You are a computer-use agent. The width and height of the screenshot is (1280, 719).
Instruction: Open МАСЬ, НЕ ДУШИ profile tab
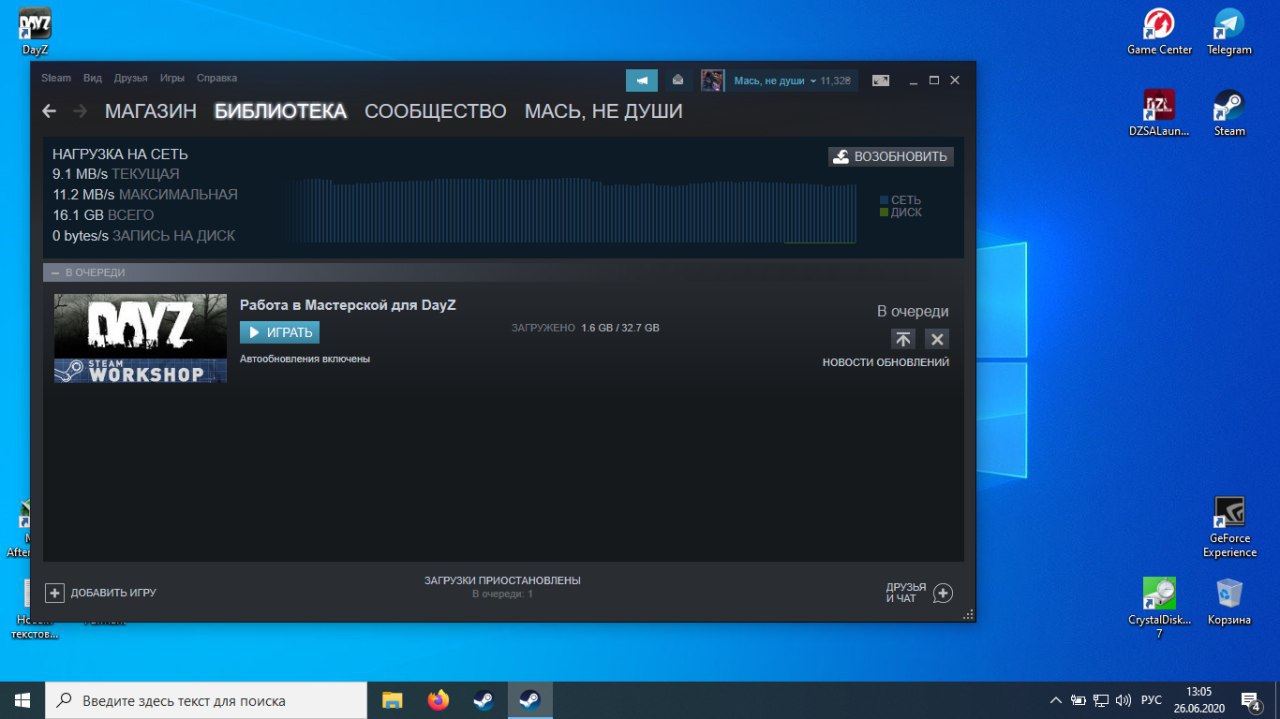[603, 111]
